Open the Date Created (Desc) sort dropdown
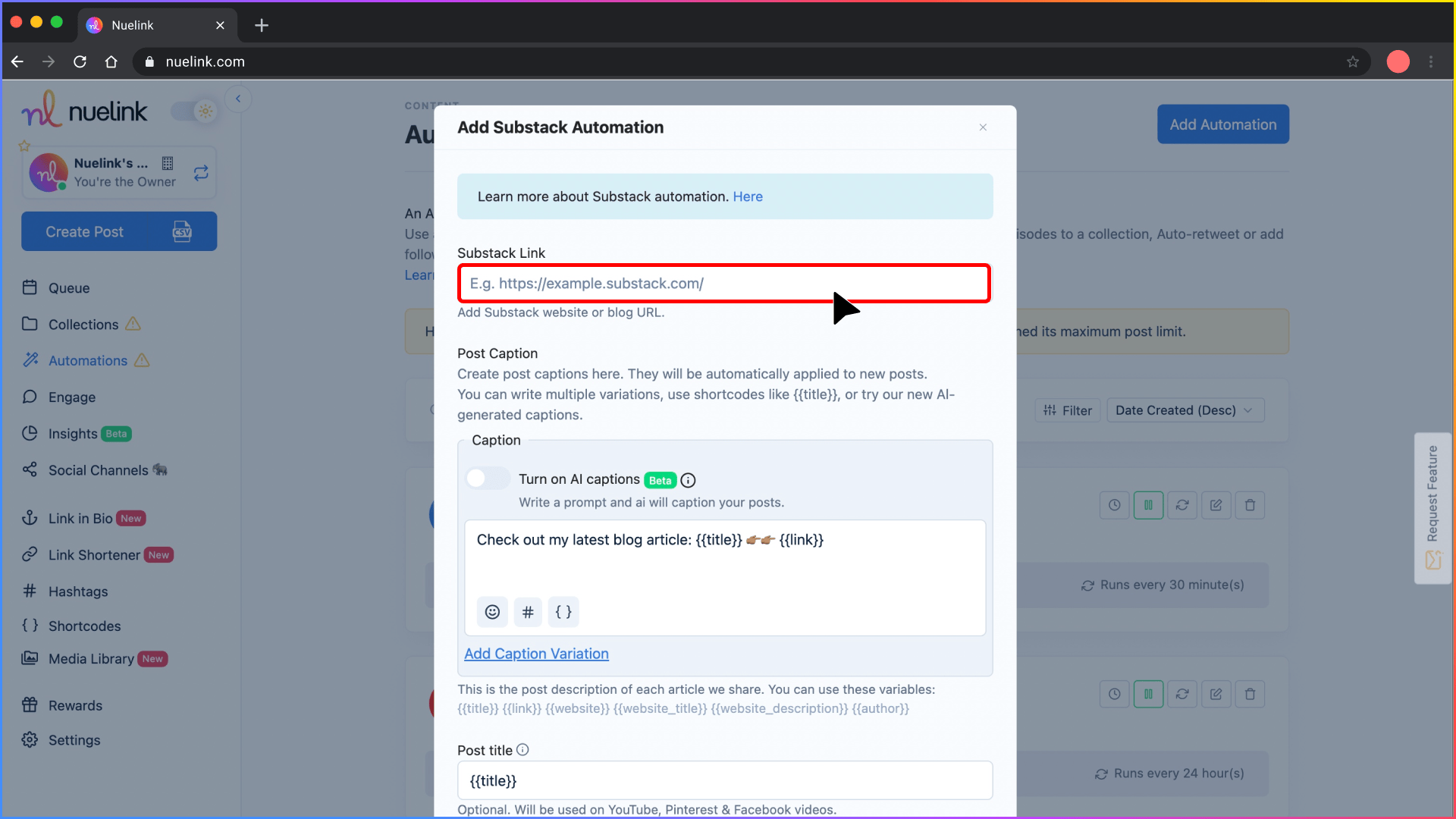 coord(1185,409)
